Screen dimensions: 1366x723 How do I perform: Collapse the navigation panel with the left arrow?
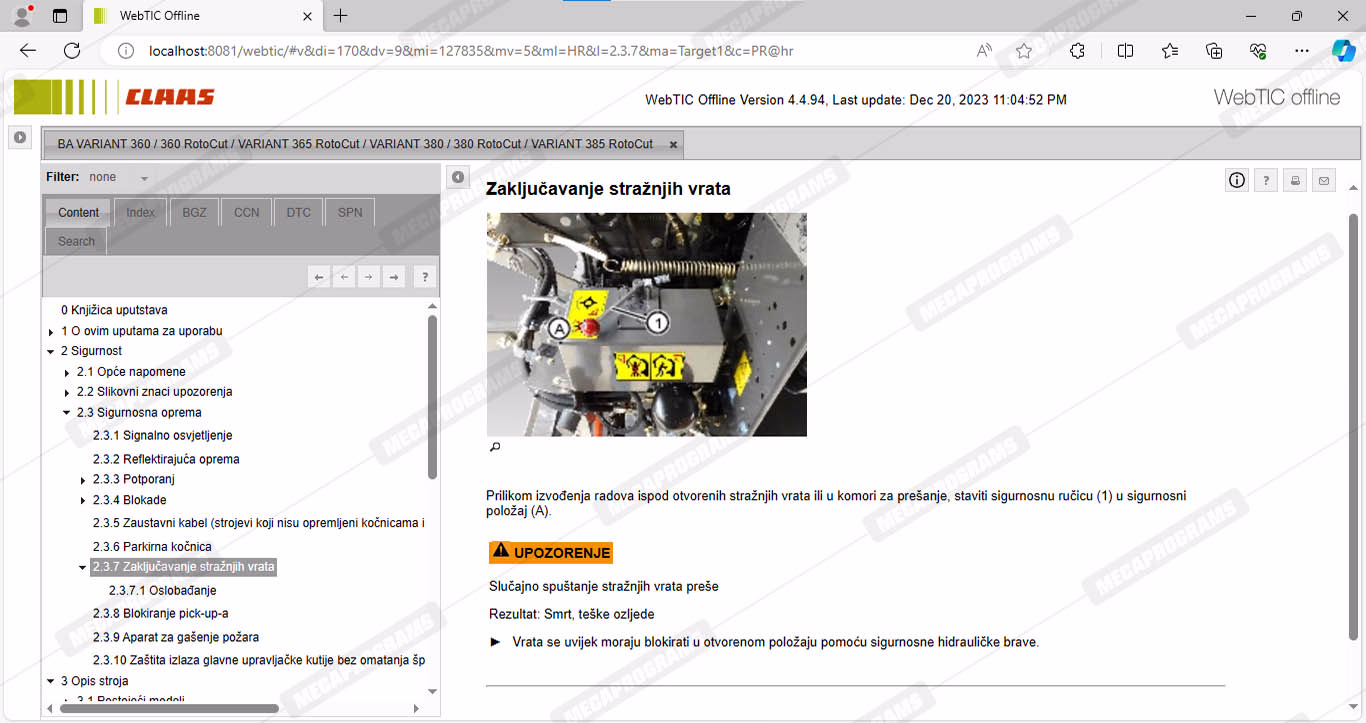click(x=457, y=177)
